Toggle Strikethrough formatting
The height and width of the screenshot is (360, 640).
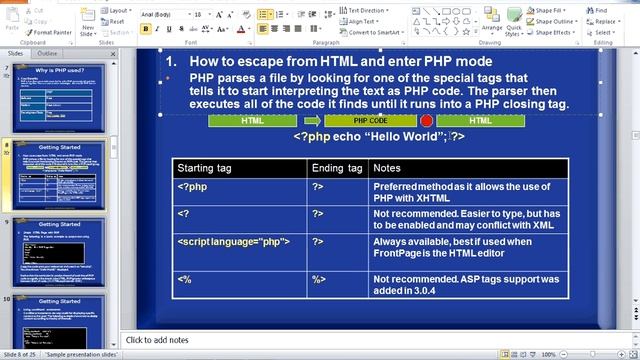[x=193, y=29]
